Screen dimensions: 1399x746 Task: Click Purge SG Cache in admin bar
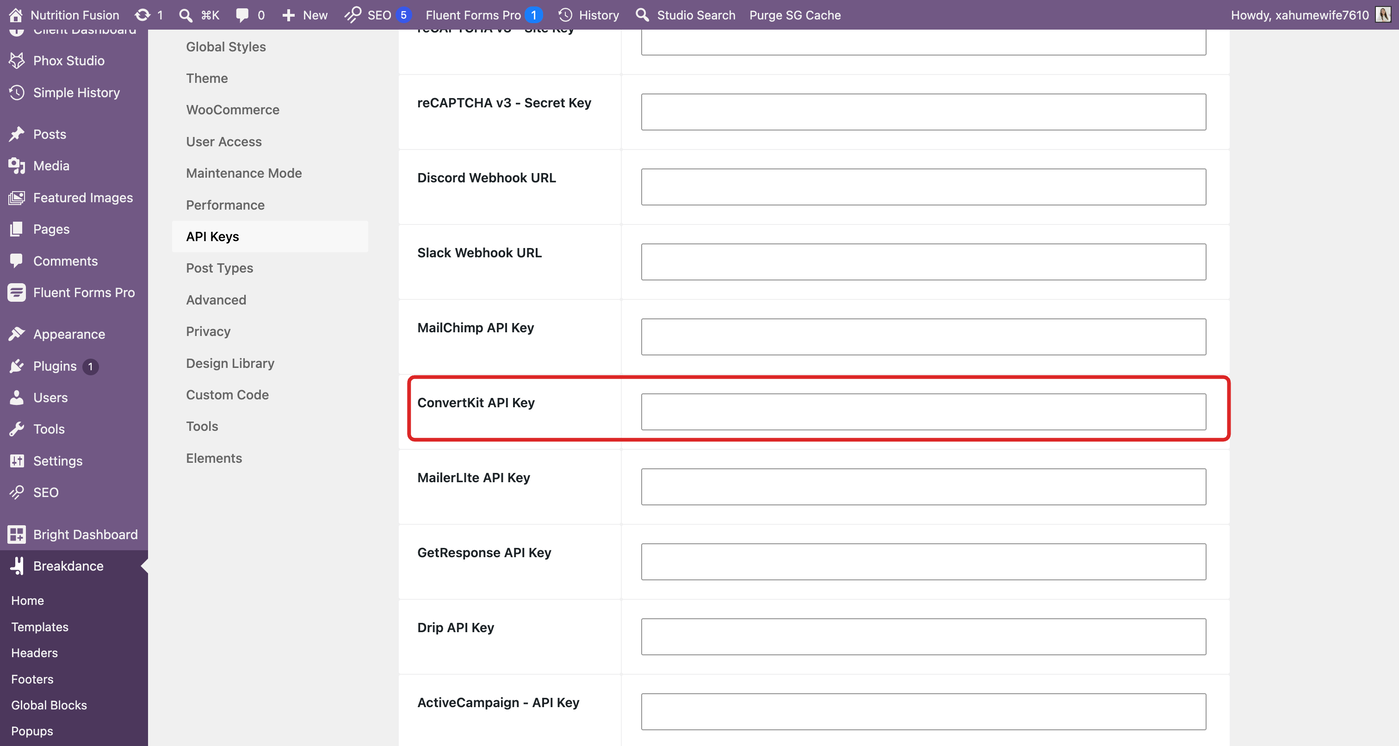(795, 15)
